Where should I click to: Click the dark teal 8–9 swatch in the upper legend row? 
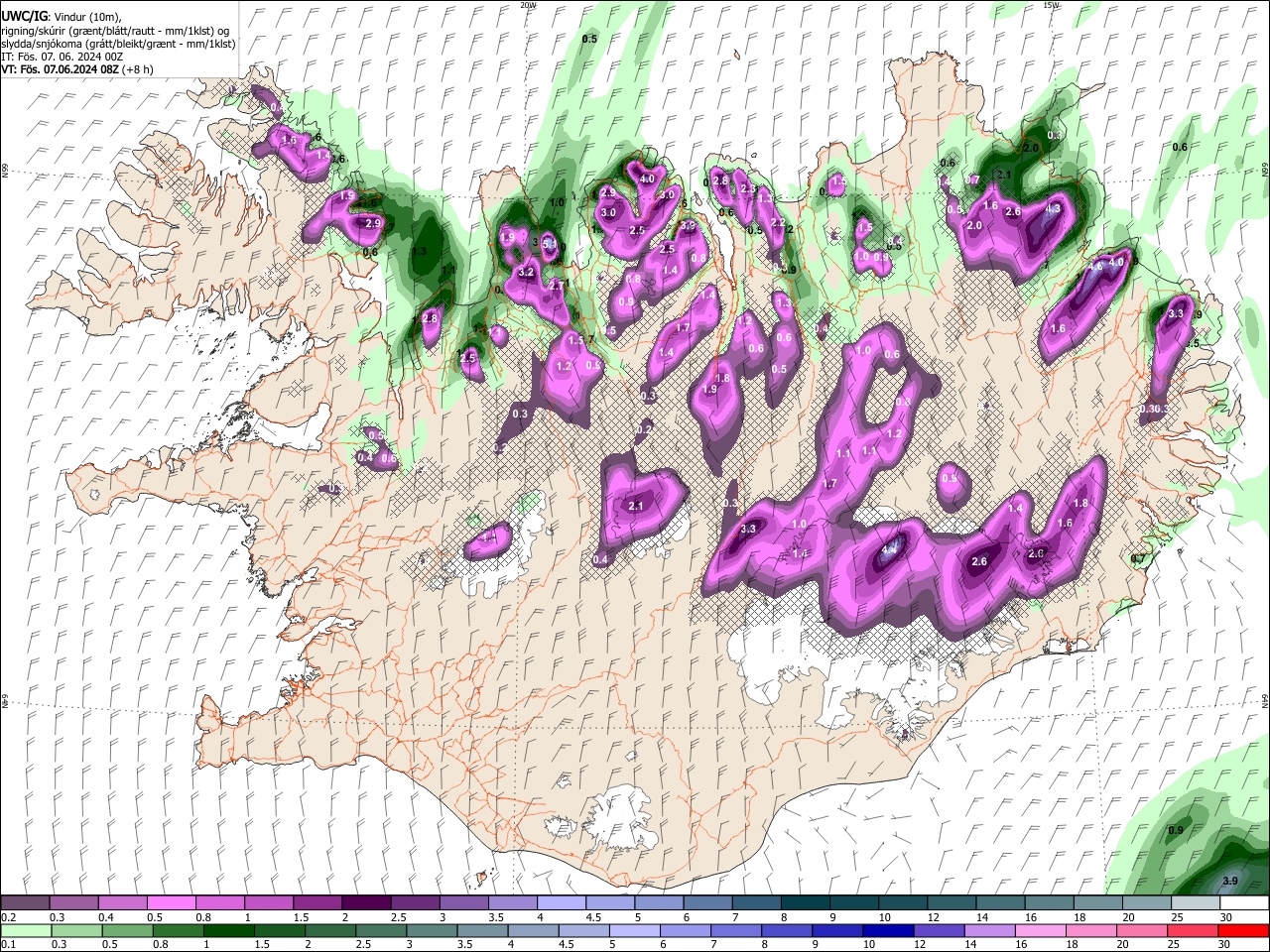[x=806, y=903]
